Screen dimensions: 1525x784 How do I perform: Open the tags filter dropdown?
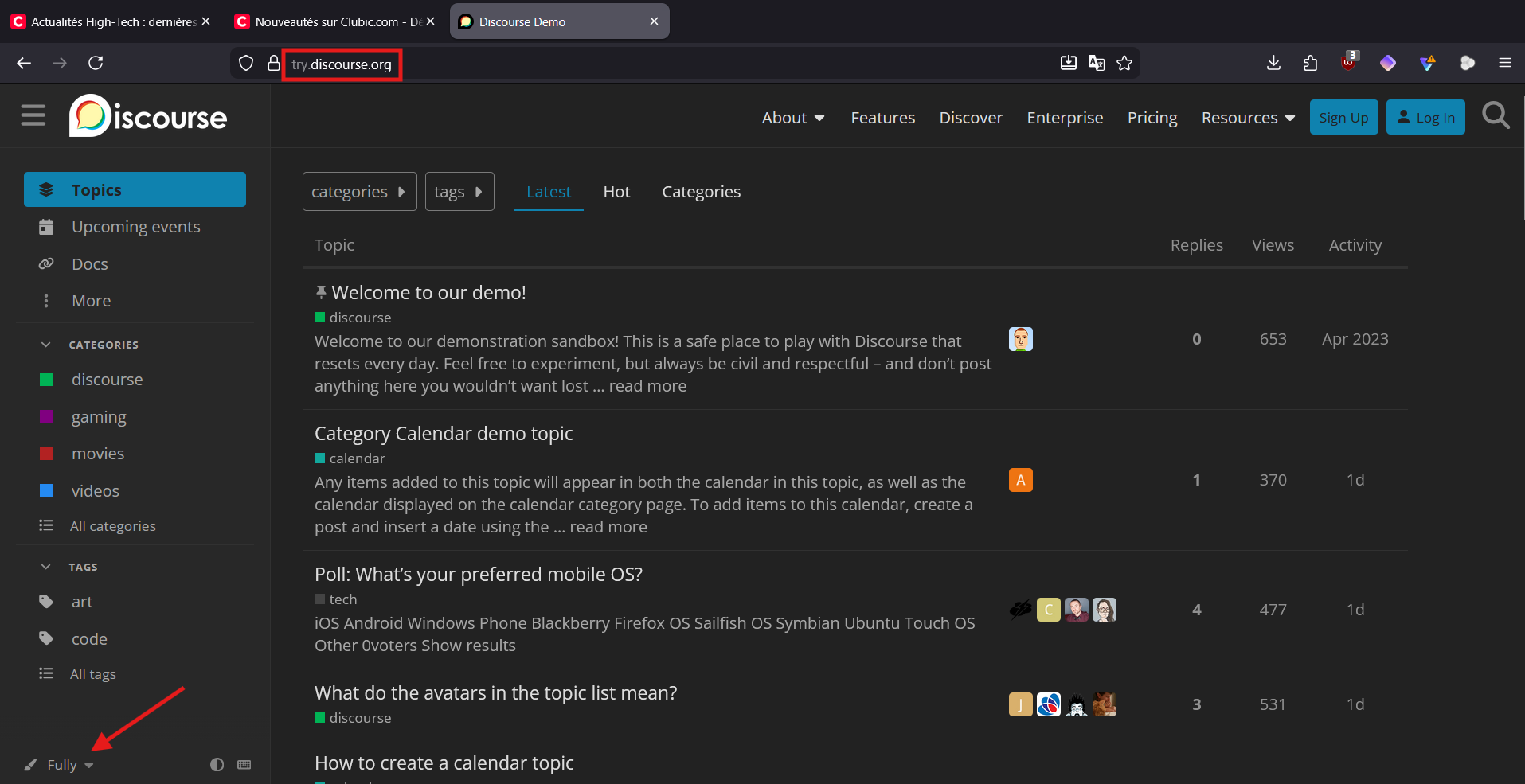tap(459, 192)
